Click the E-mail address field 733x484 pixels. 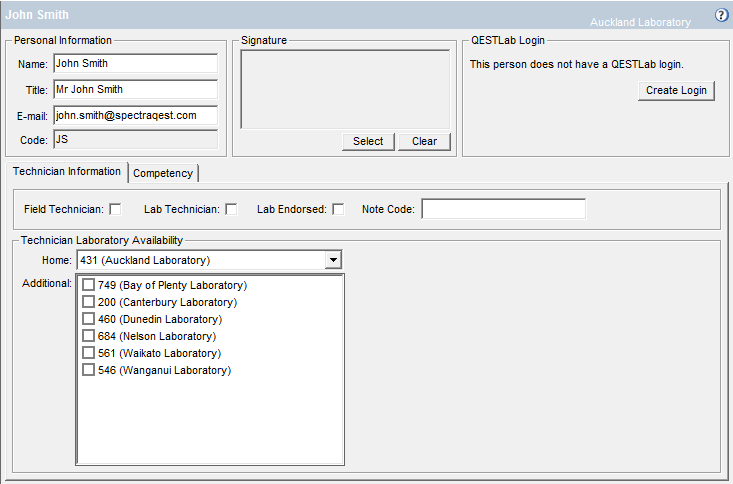pyautogui.click(x=134, y=115)
